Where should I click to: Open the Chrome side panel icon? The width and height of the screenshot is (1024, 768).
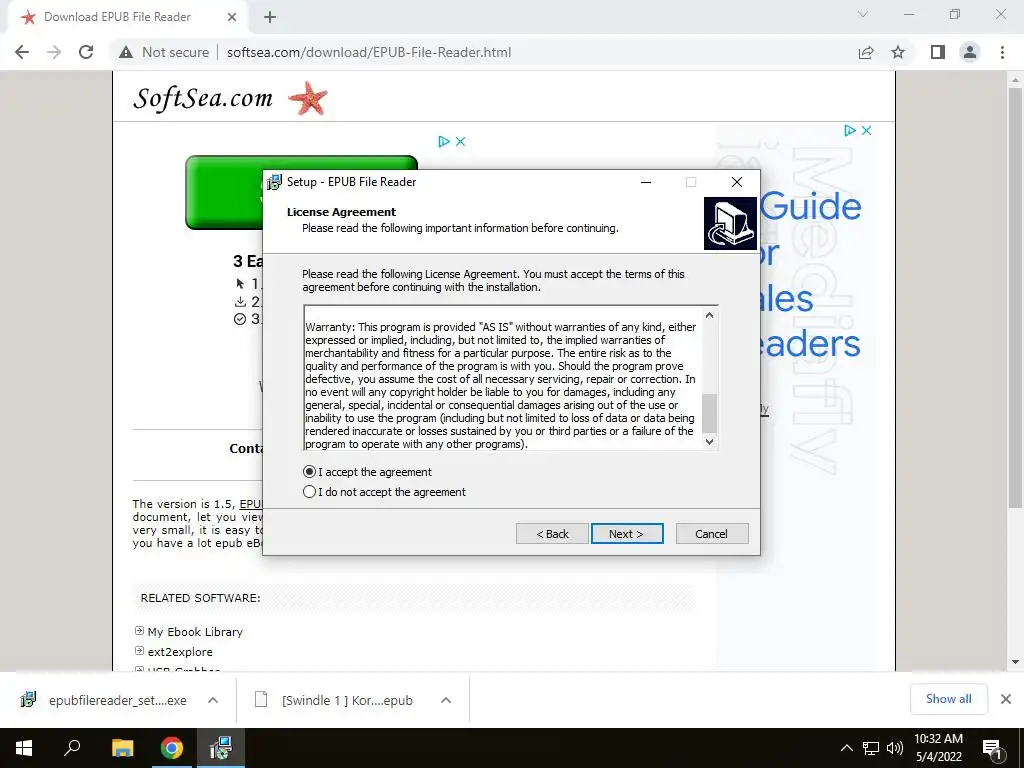coord(938,52)
